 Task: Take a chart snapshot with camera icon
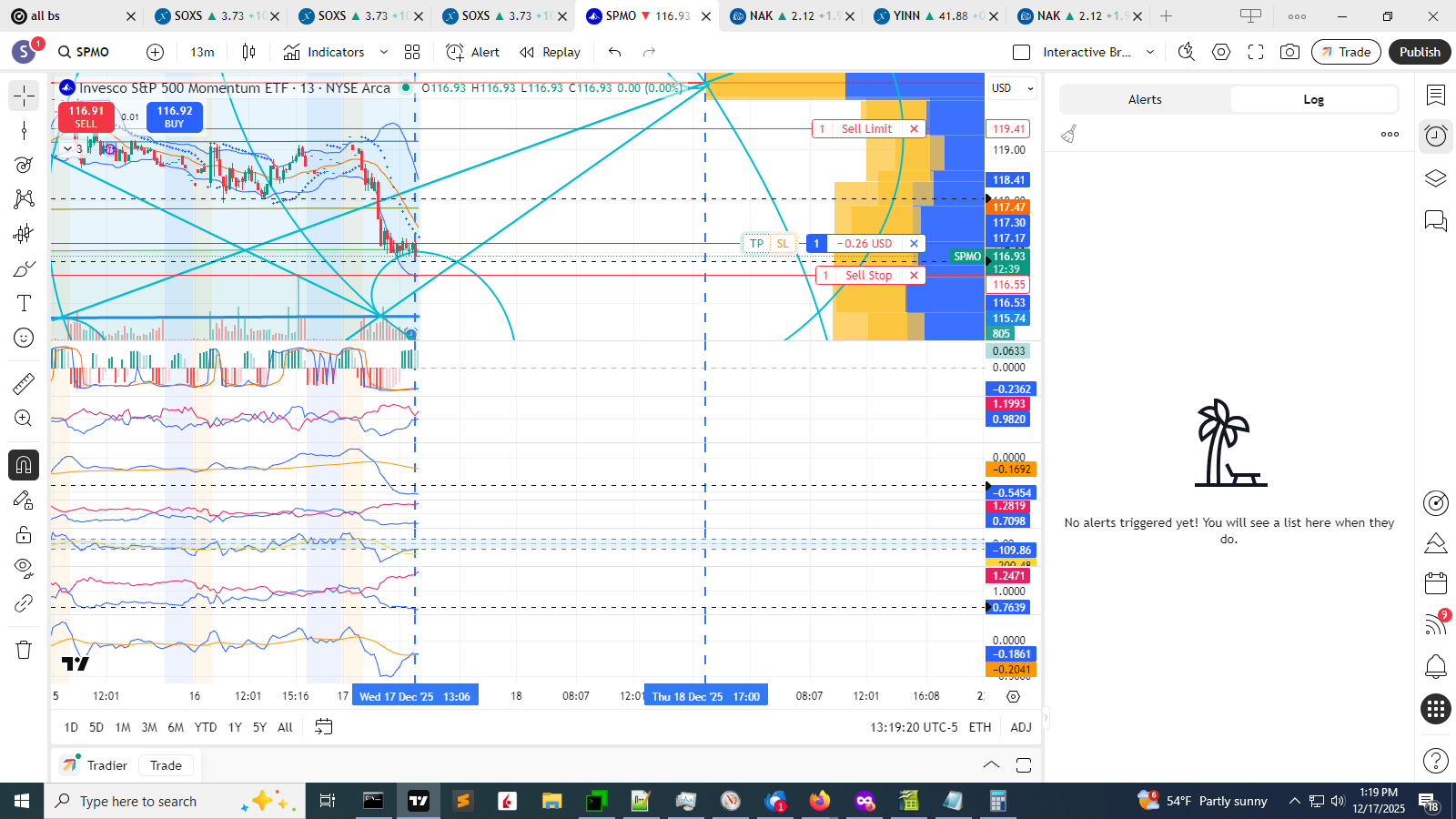[1289, 52]
